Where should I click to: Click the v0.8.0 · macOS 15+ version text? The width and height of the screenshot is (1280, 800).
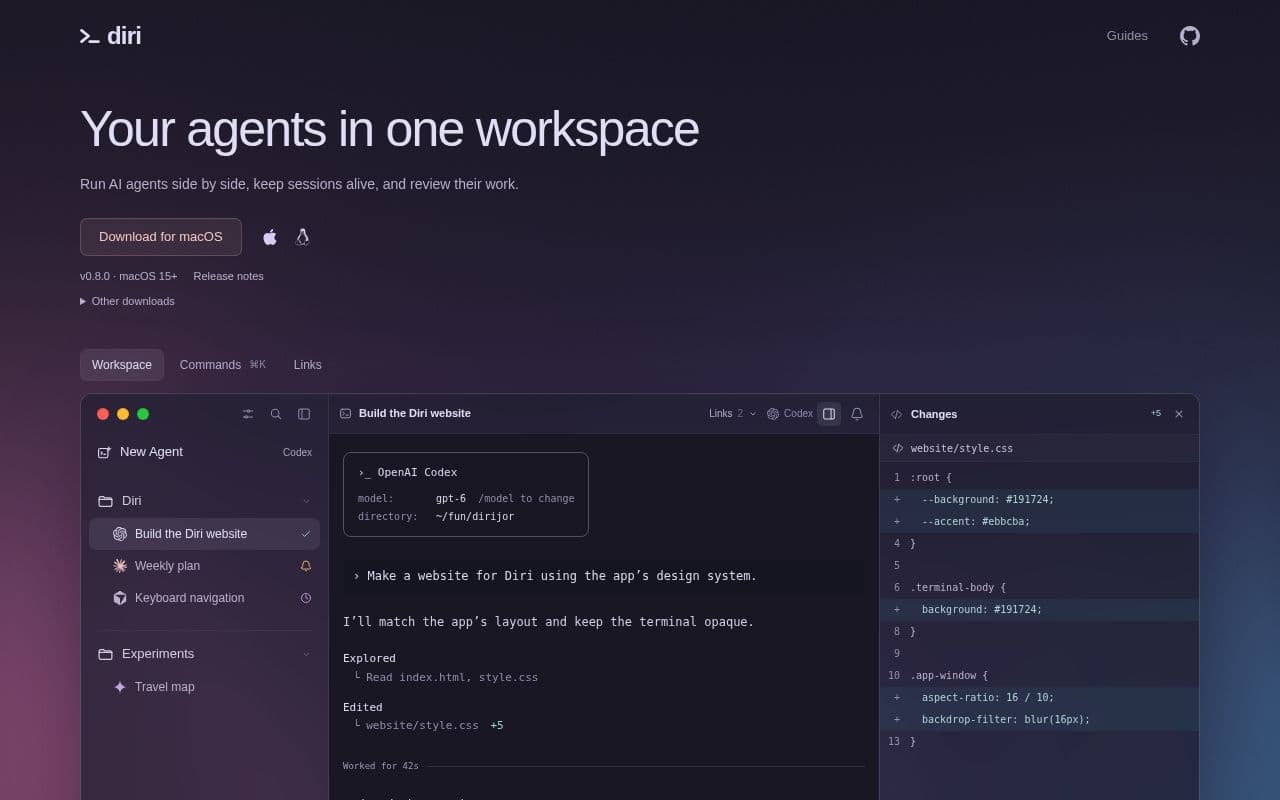129,276
